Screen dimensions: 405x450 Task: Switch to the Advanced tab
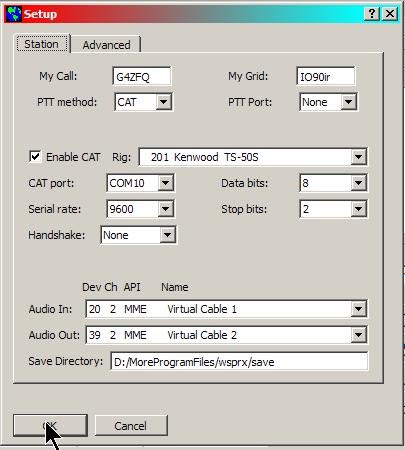coord(106,45)
